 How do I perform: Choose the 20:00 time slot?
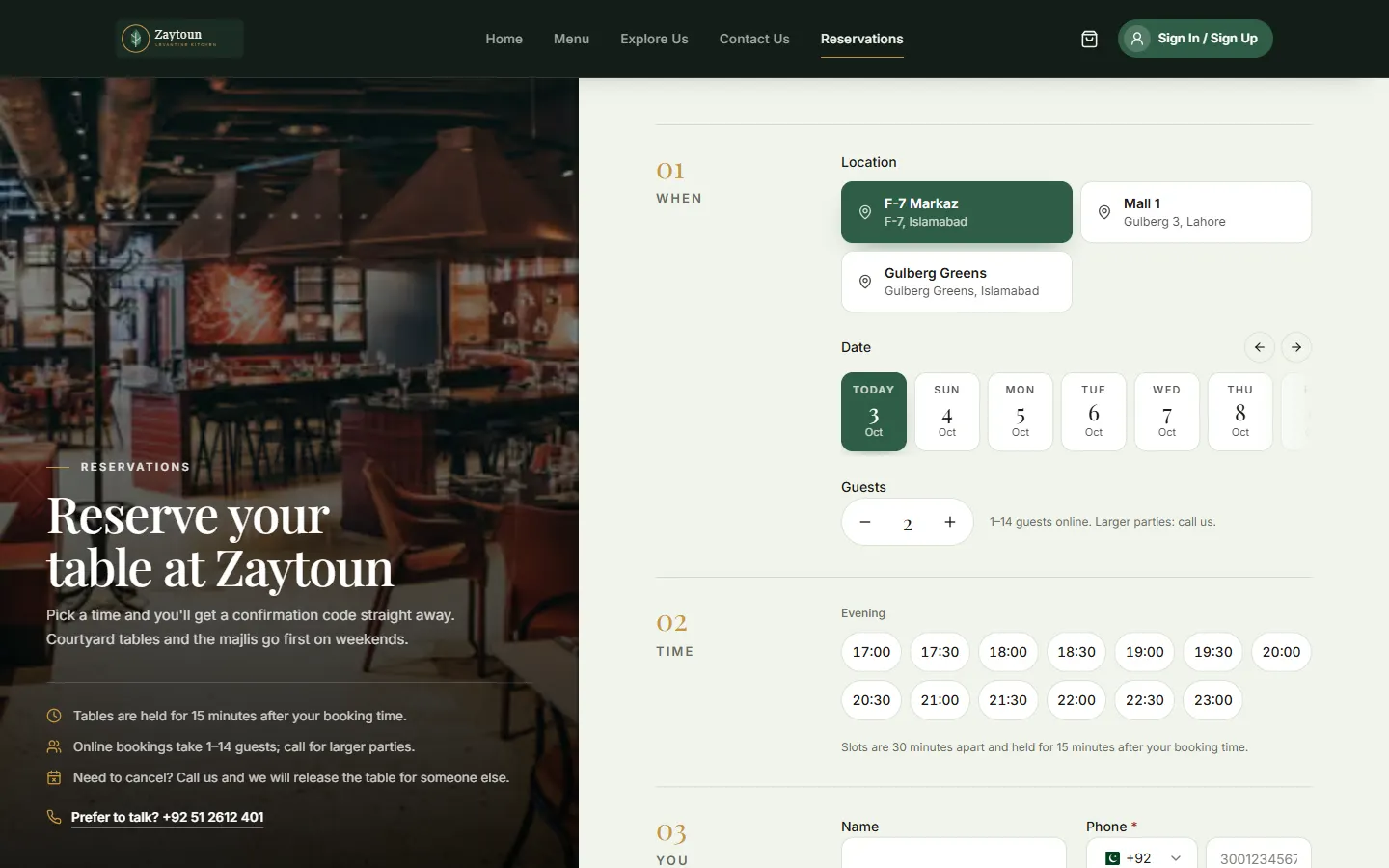(x=1281, y=652)
